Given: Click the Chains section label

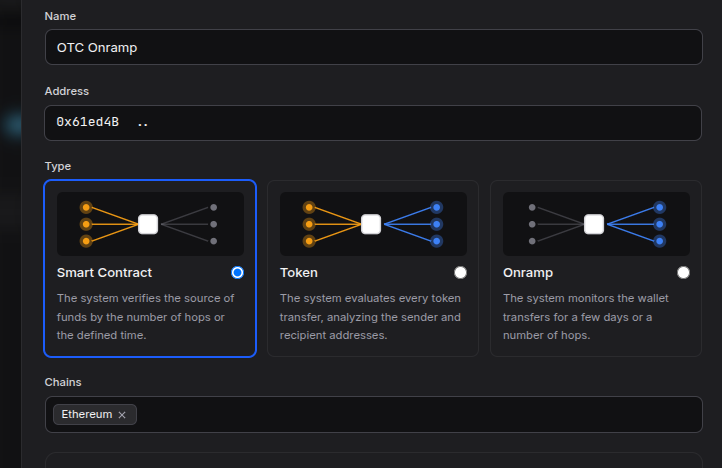Looking at the screenshot, I should 63,382.
